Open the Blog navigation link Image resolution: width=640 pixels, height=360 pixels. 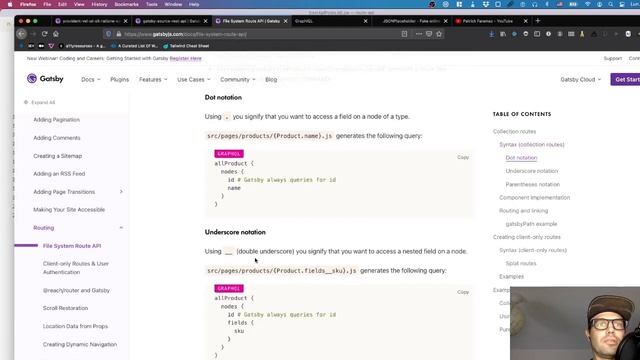click(271, 79)
